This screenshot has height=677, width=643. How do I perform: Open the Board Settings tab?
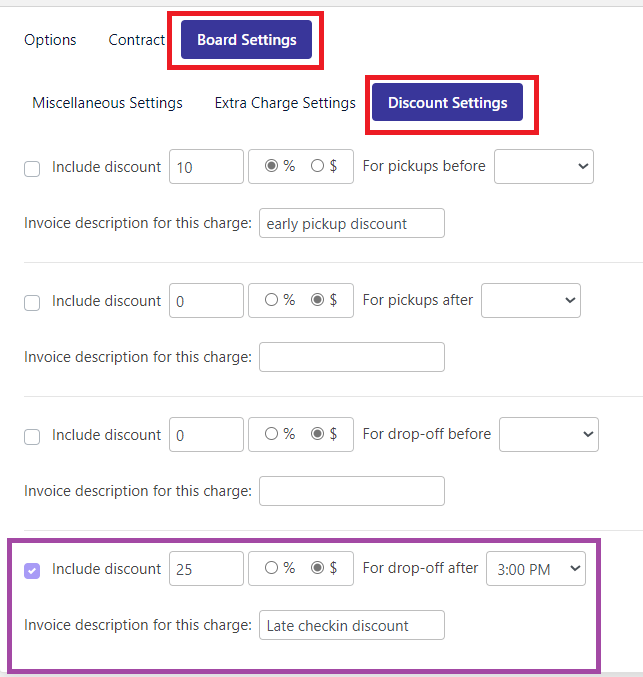pyautogui.click(x=246, y=40)
